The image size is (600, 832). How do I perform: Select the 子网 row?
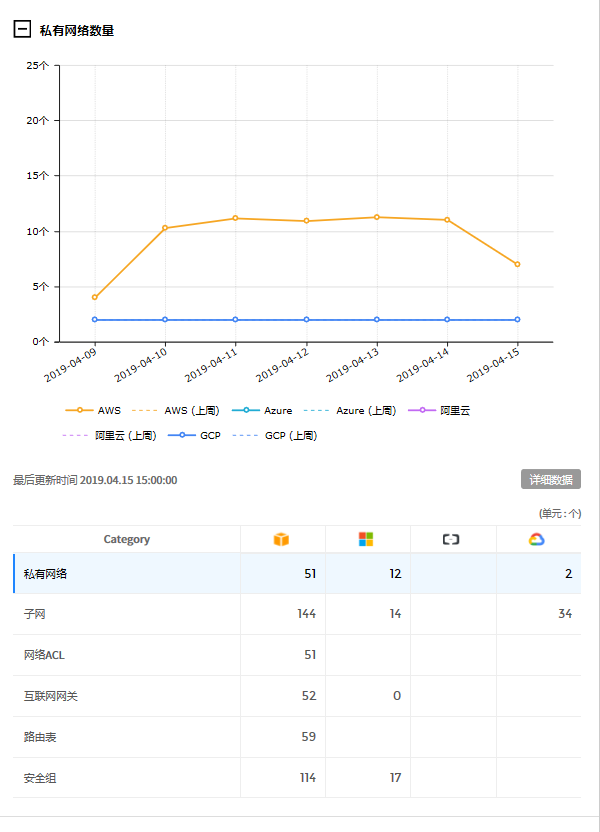127,614
